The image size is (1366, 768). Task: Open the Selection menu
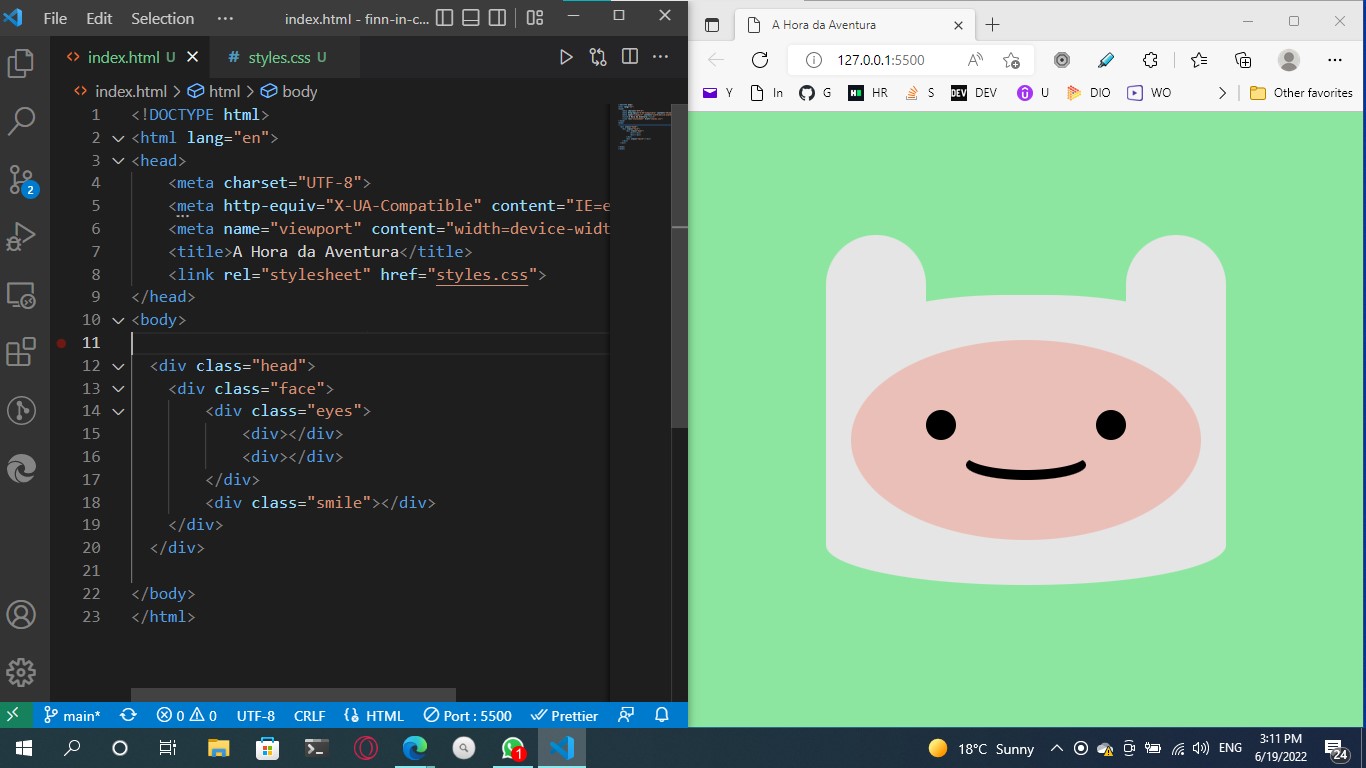tap(162, 18)
